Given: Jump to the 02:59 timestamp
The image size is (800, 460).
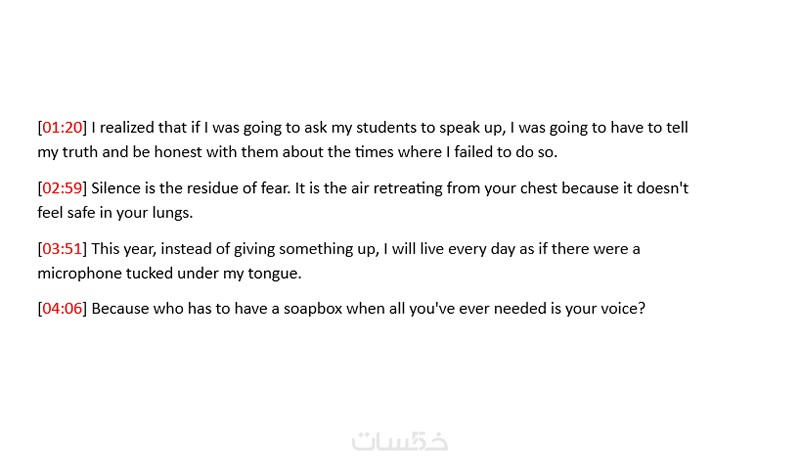Looking at the screenshot, I should (x=61, y=188).
